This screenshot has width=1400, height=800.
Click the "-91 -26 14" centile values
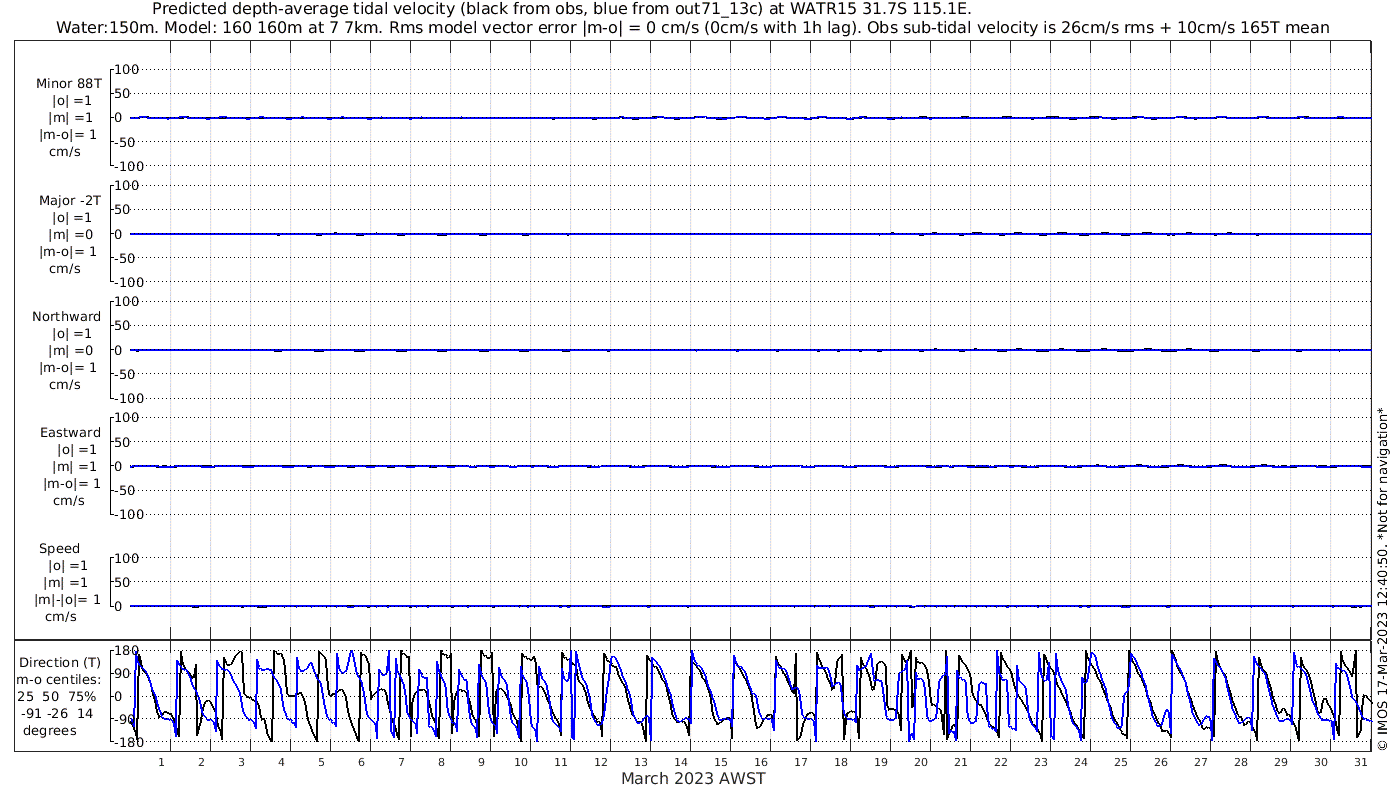[56, 713]
